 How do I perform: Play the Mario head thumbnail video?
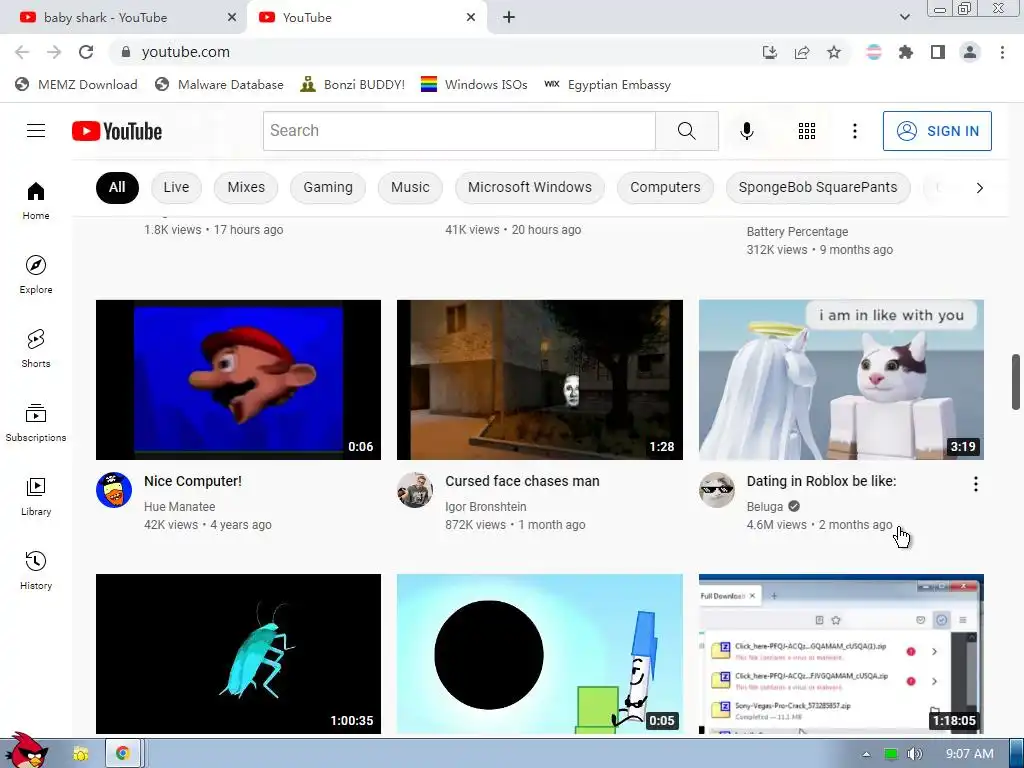(x=238, y=379)
